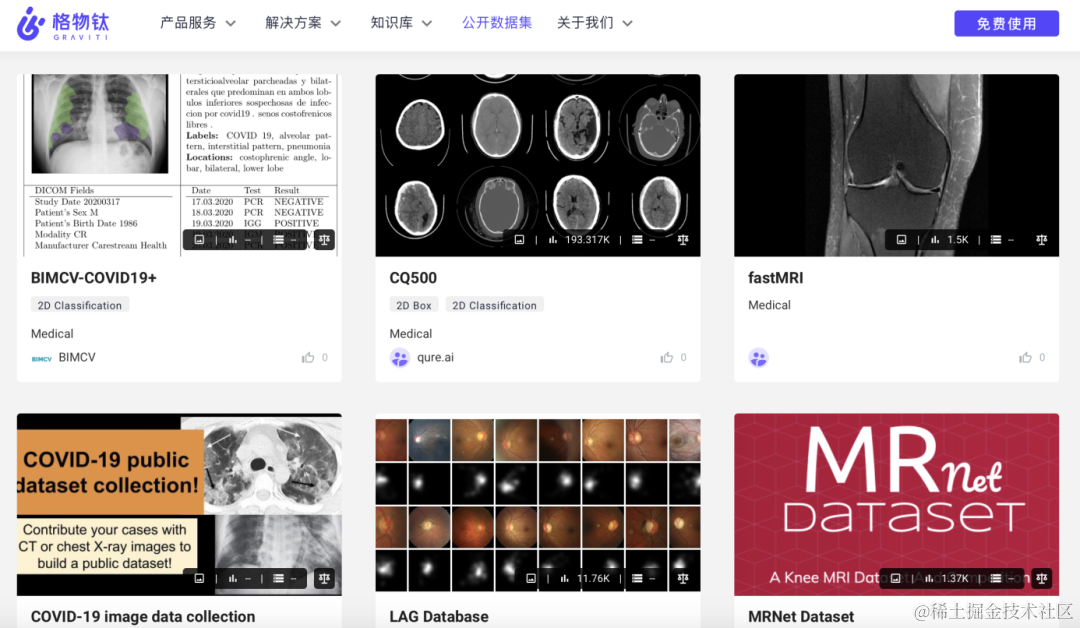The height and width of the screenshot is (628, 1080).
Task: Open the fastMRI dataset title
Action: tap(776, 278)
